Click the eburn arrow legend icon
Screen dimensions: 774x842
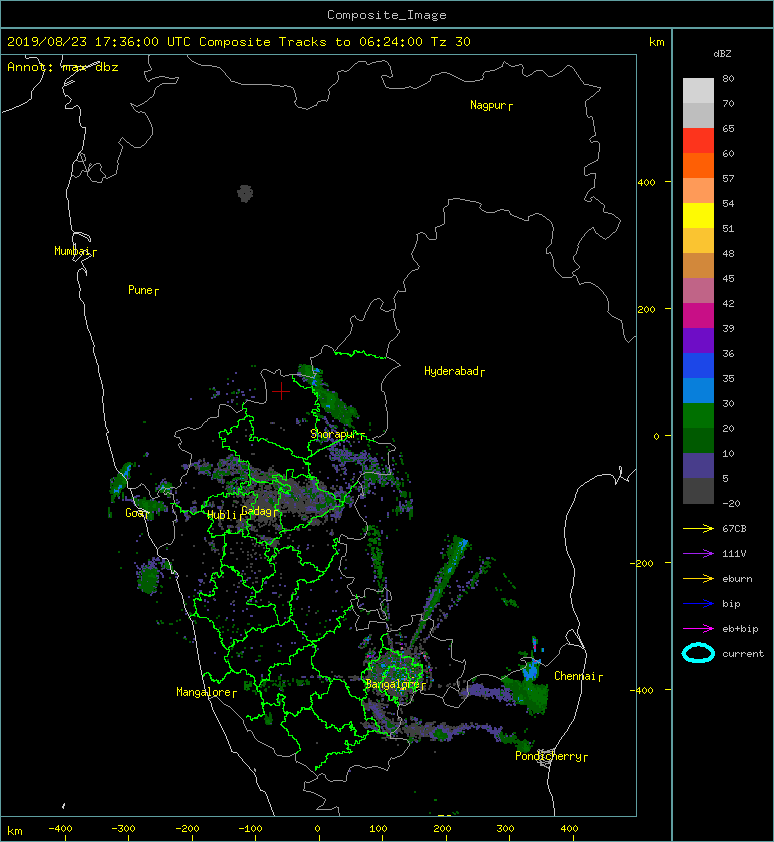(698, 578)
